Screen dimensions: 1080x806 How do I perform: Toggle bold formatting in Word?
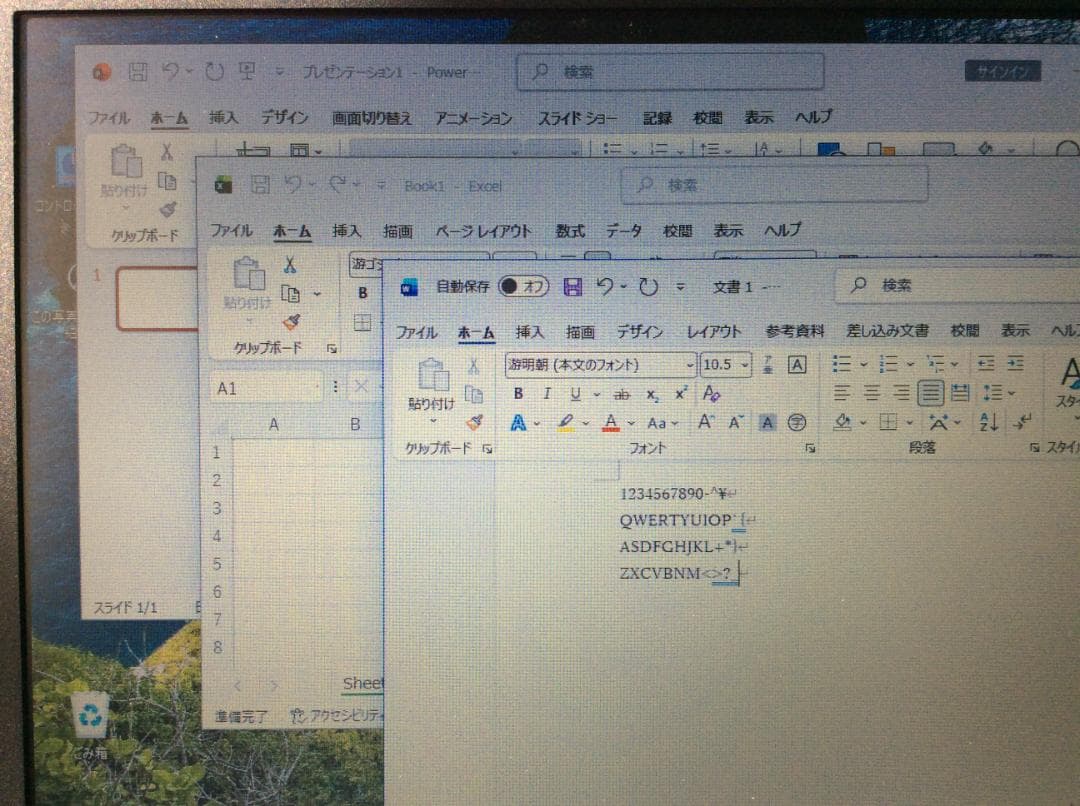click(518, 393)
